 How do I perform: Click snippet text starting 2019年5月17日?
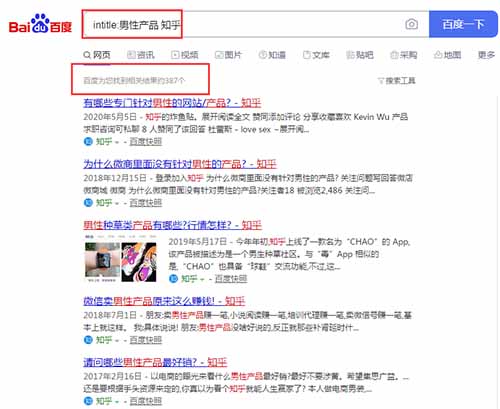point(289,254)
